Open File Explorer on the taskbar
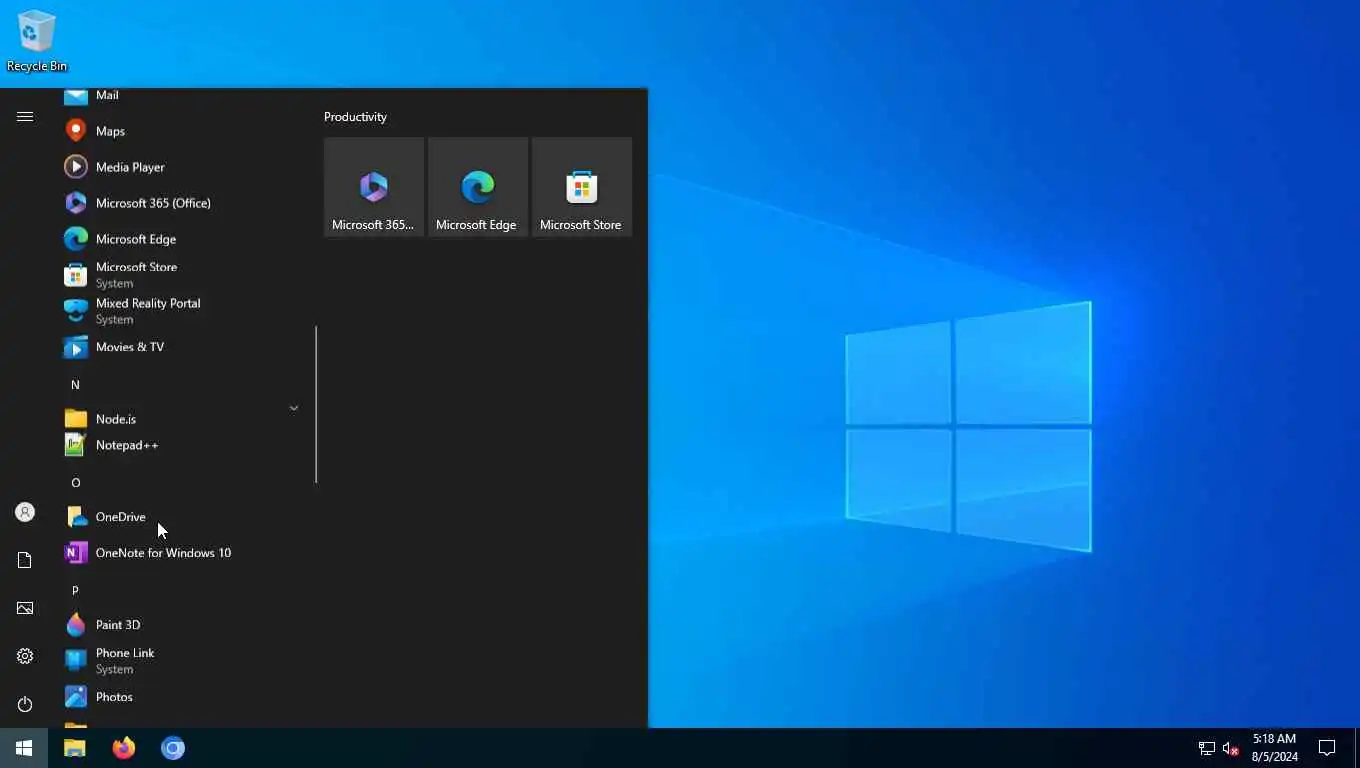This screenshot has width=1360, height=768. (x=75, y=748)
